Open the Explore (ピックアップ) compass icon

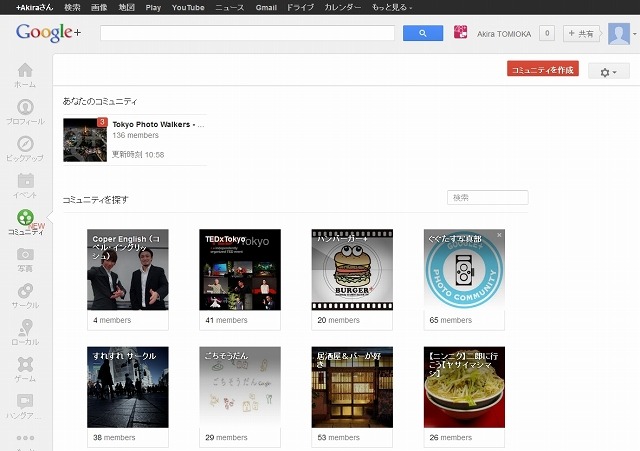[x=25, y=144]
